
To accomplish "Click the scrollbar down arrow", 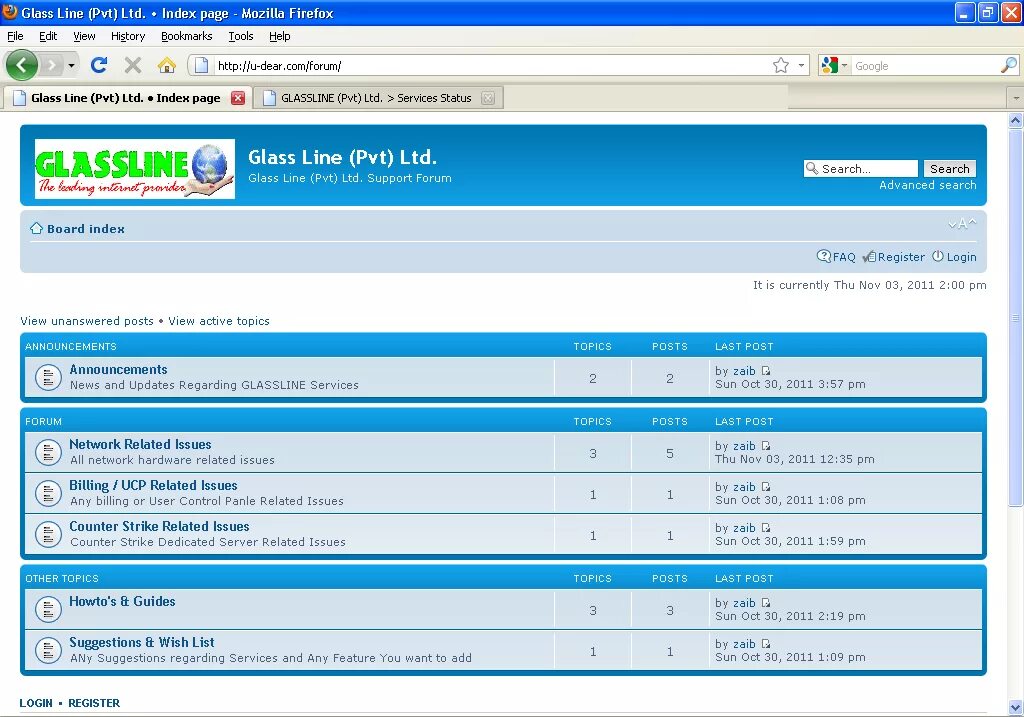I will click(x=1016, y=708).
